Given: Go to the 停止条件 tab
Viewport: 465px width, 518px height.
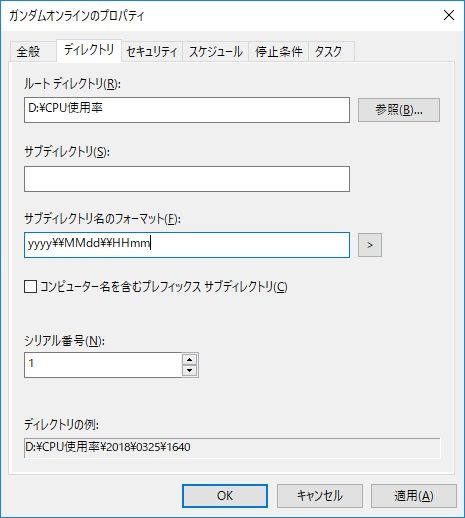Looking at the screenshot, I should 278,52.
